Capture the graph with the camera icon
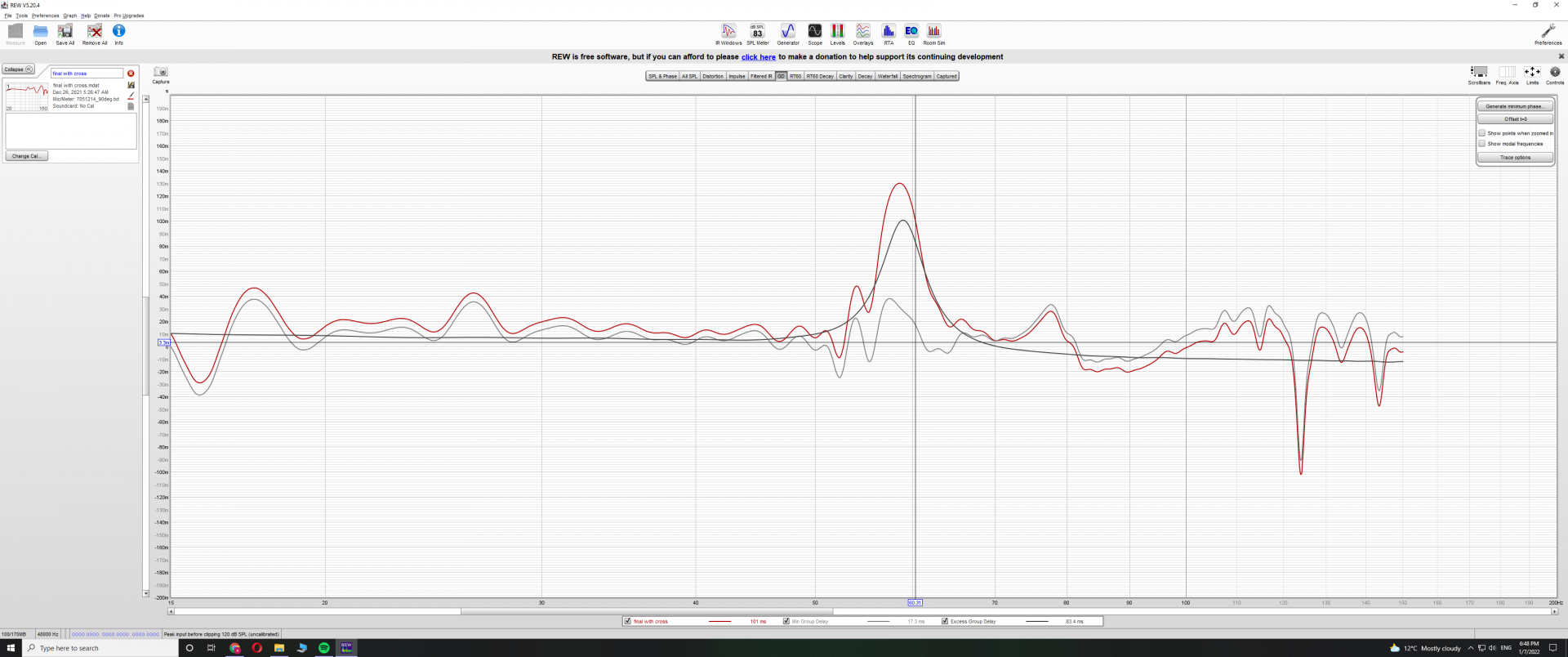 (161, 73)
